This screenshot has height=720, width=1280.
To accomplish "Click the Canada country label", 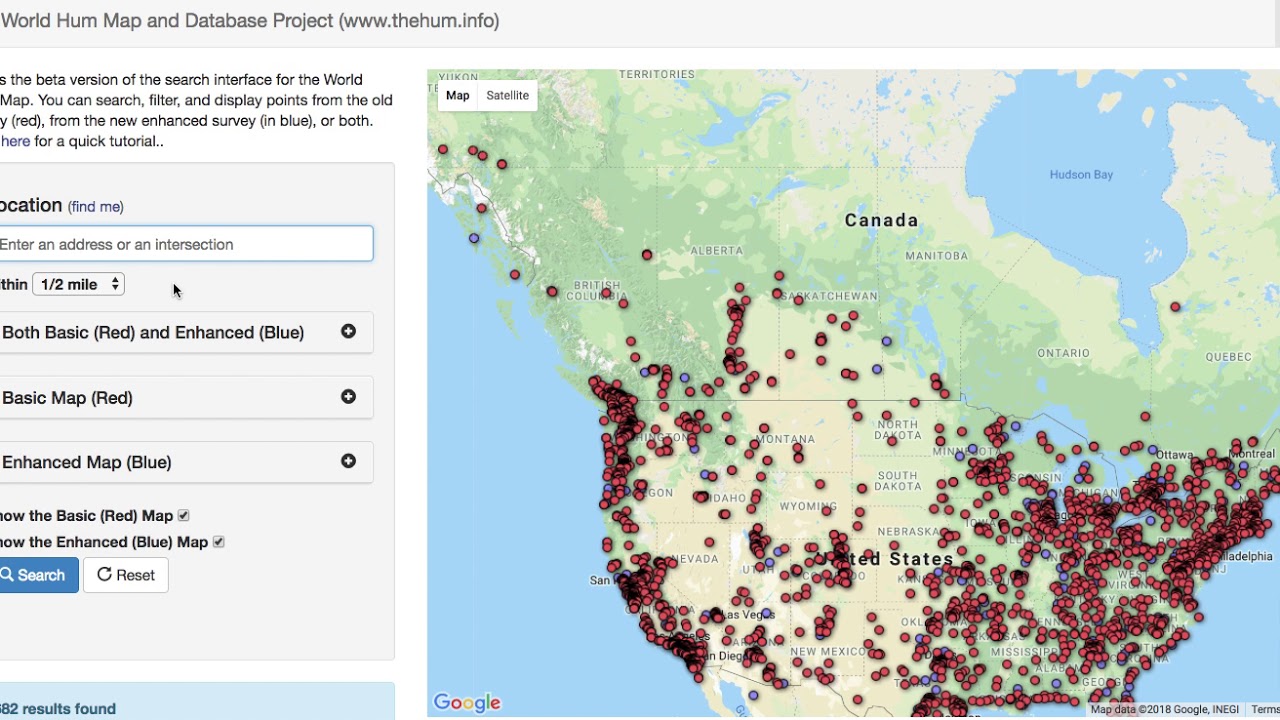I will tap(881, 220).
